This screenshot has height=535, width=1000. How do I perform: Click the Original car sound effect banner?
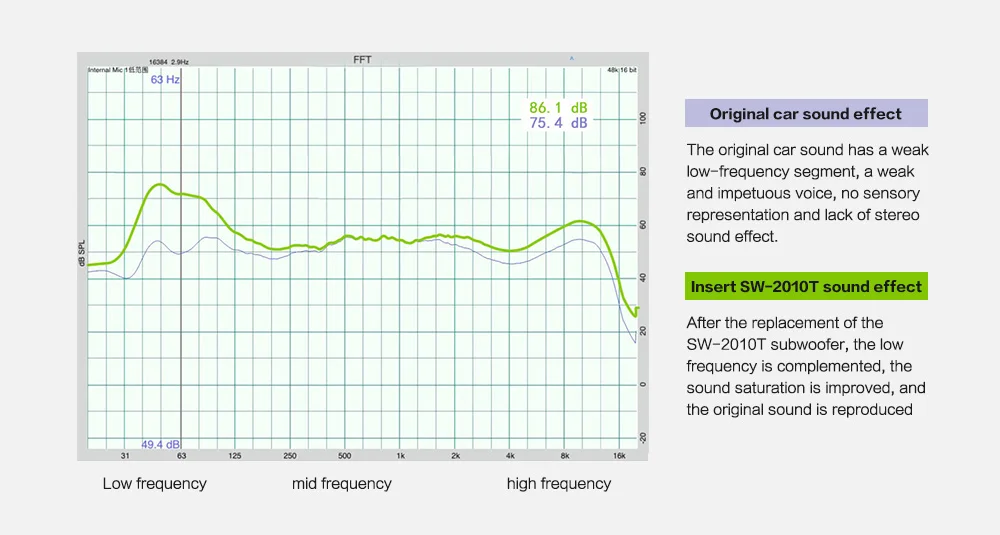pos(806,114)
